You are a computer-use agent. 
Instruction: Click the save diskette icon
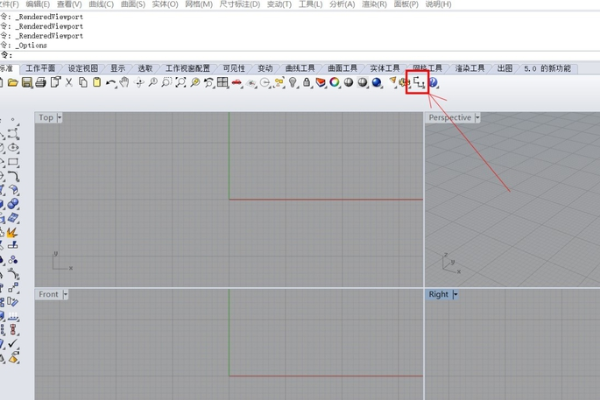click(x=27, y=83)
